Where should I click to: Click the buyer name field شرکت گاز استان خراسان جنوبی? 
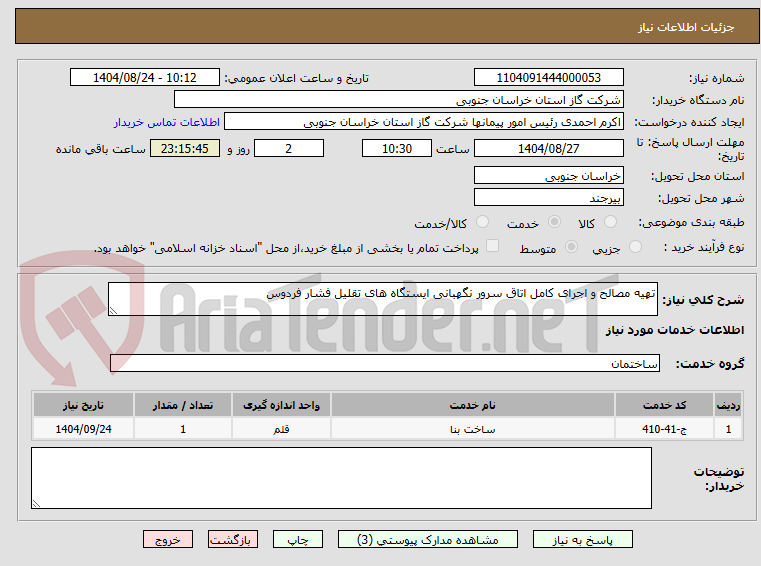pos(398,100)
